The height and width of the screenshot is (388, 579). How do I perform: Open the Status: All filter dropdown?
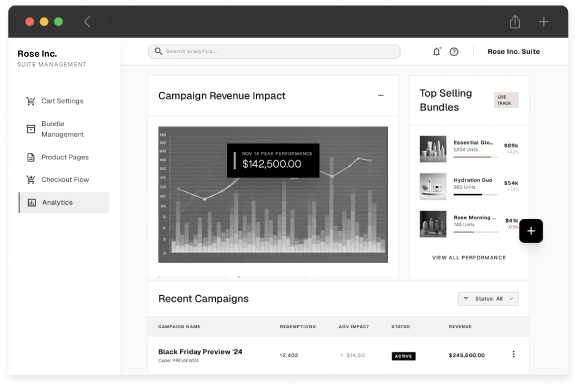coord(488,299)
